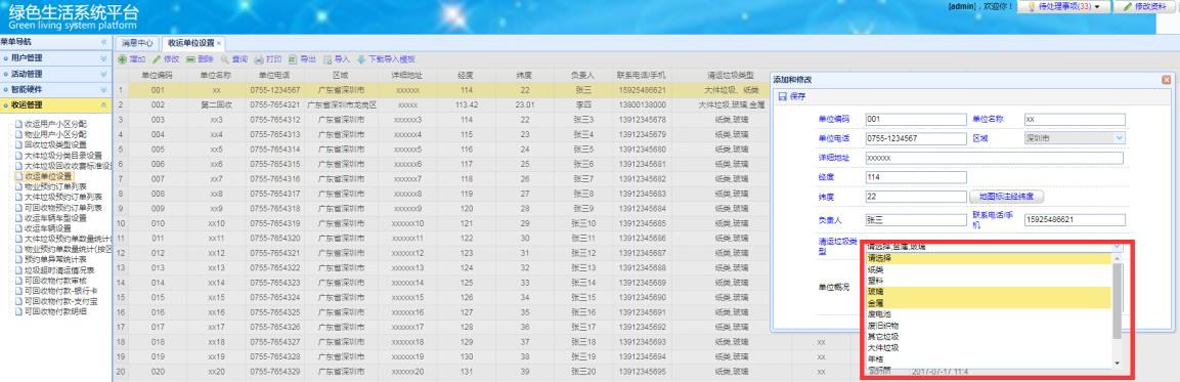Select 请选择 in the dropdown list
1180x382 pixels.
[x=988, y=258]
